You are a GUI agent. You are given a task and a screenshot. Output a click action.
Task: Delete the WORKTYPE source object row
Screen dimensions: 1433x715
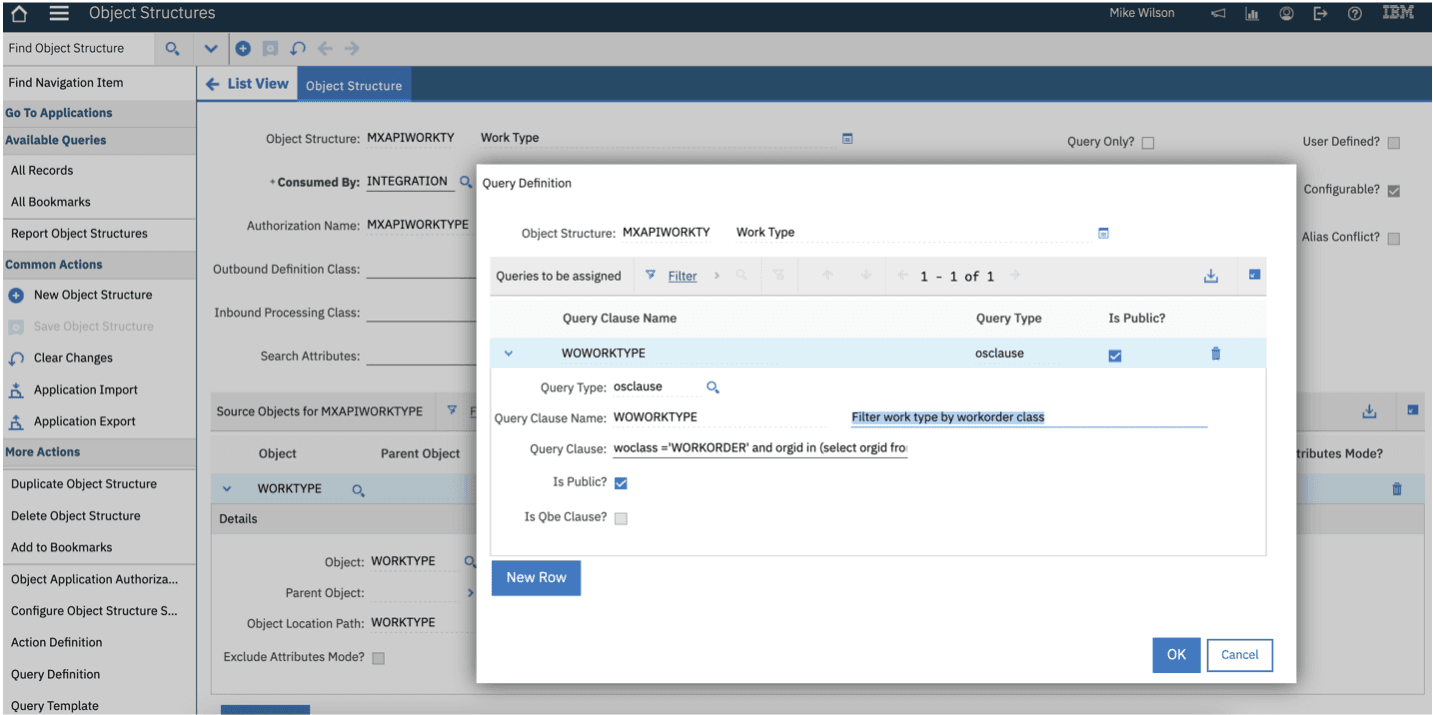pos(1397,489)
